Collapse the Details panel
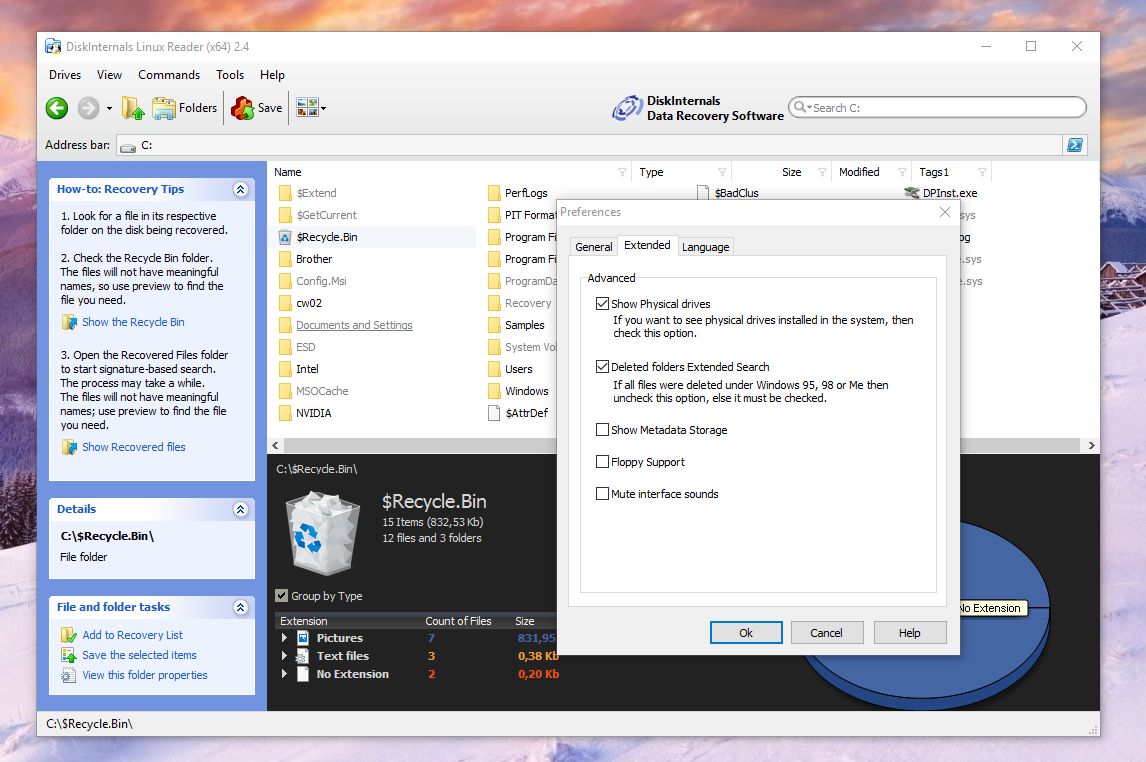 (x=240, y=509)
